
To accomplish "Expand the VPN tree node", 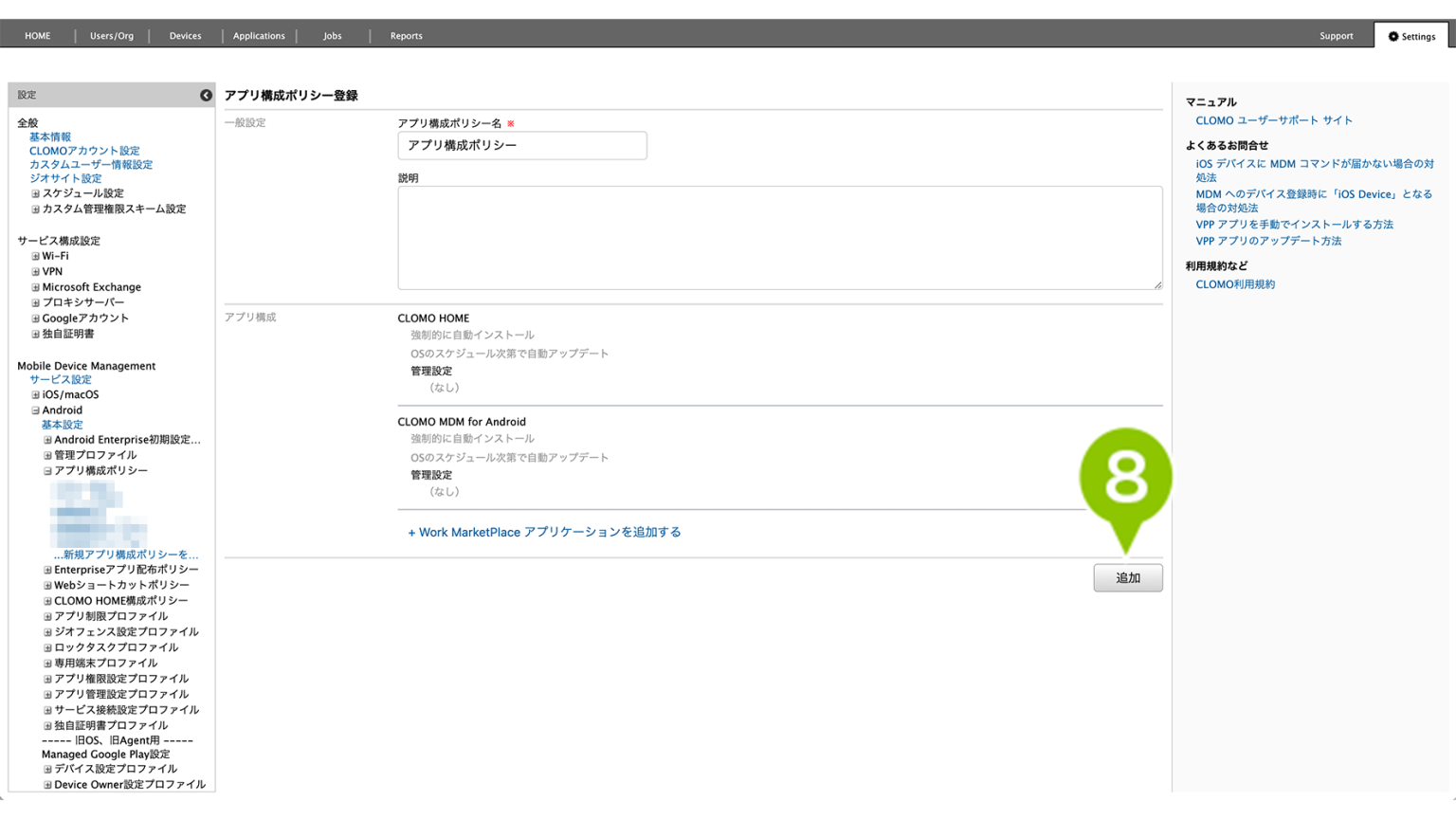I will pos(35,272).
